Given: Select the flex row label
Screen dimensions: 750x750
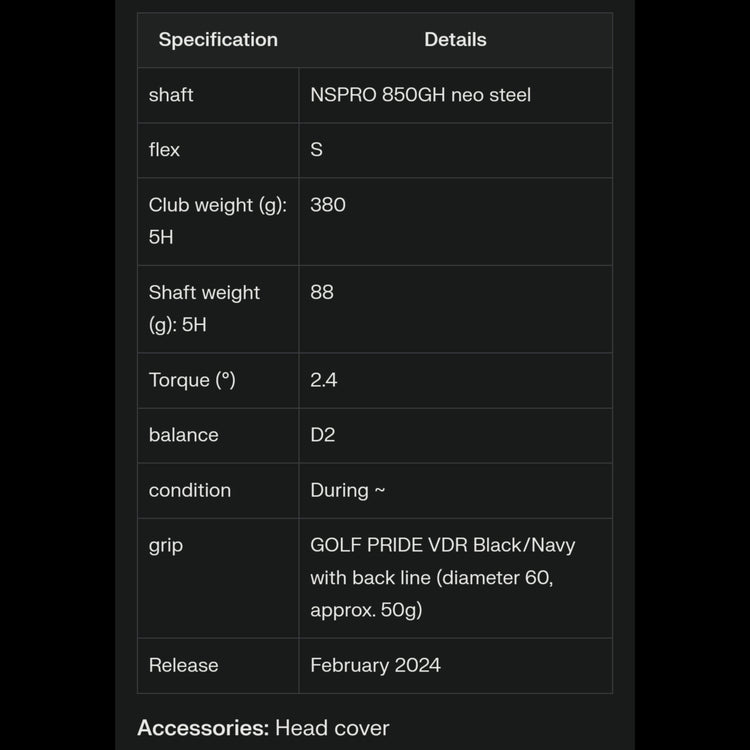Looking at the screenshot, I should pyautogui.click(x=164, y=150).
